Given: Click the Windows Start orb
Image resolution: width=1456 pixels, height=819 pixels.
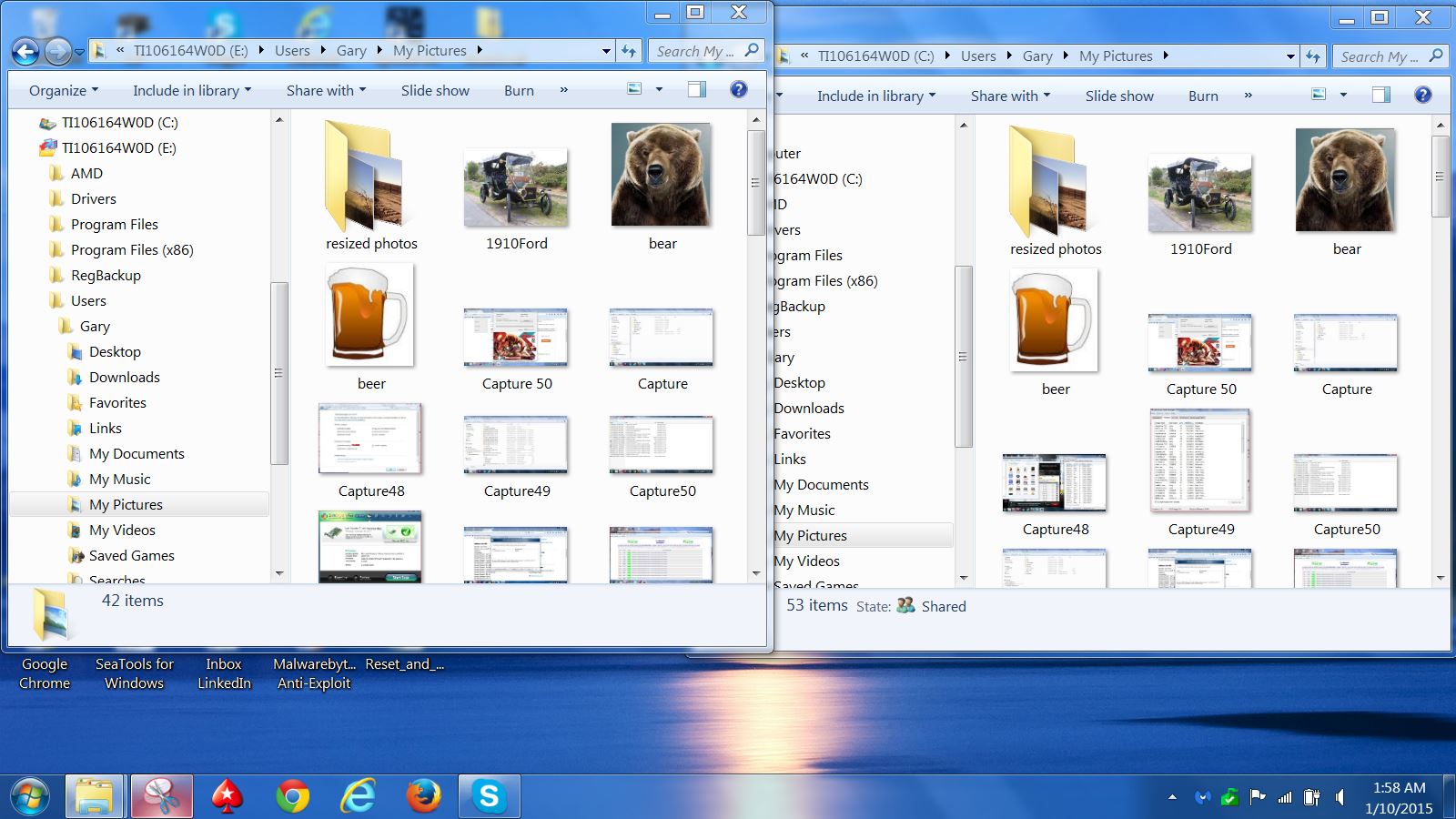Looking at the screenshot, I should [x=30, y=796].
